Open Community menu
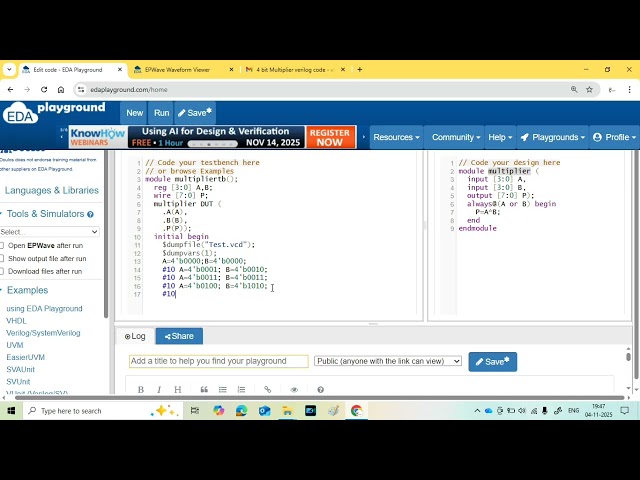Screen dimensions: 640x480 click(x=456, y=137)
